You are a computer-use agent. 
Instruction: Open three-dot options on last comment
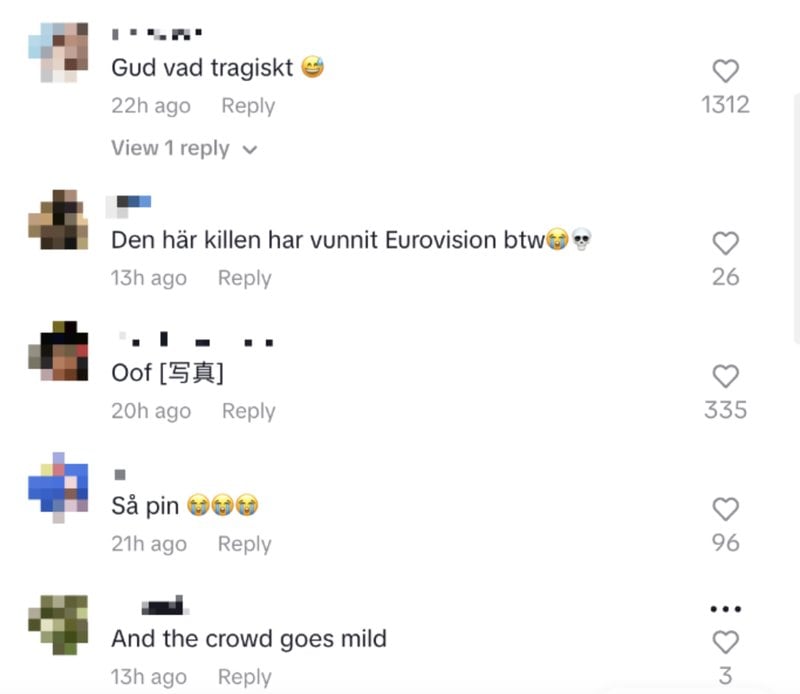pos(726,609)
